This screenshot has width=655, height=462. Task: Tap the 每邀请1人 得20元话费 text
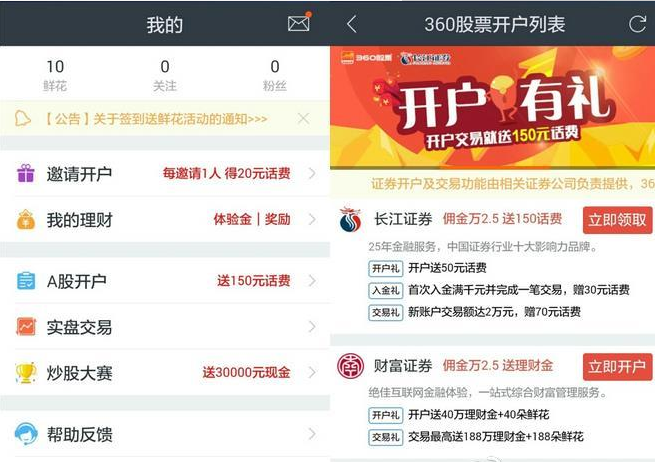(226, 173)
